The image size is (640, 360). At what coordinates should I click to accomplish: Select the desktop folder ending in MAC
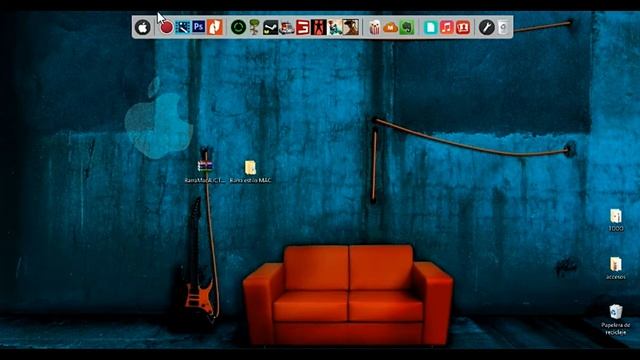point(250,171)
